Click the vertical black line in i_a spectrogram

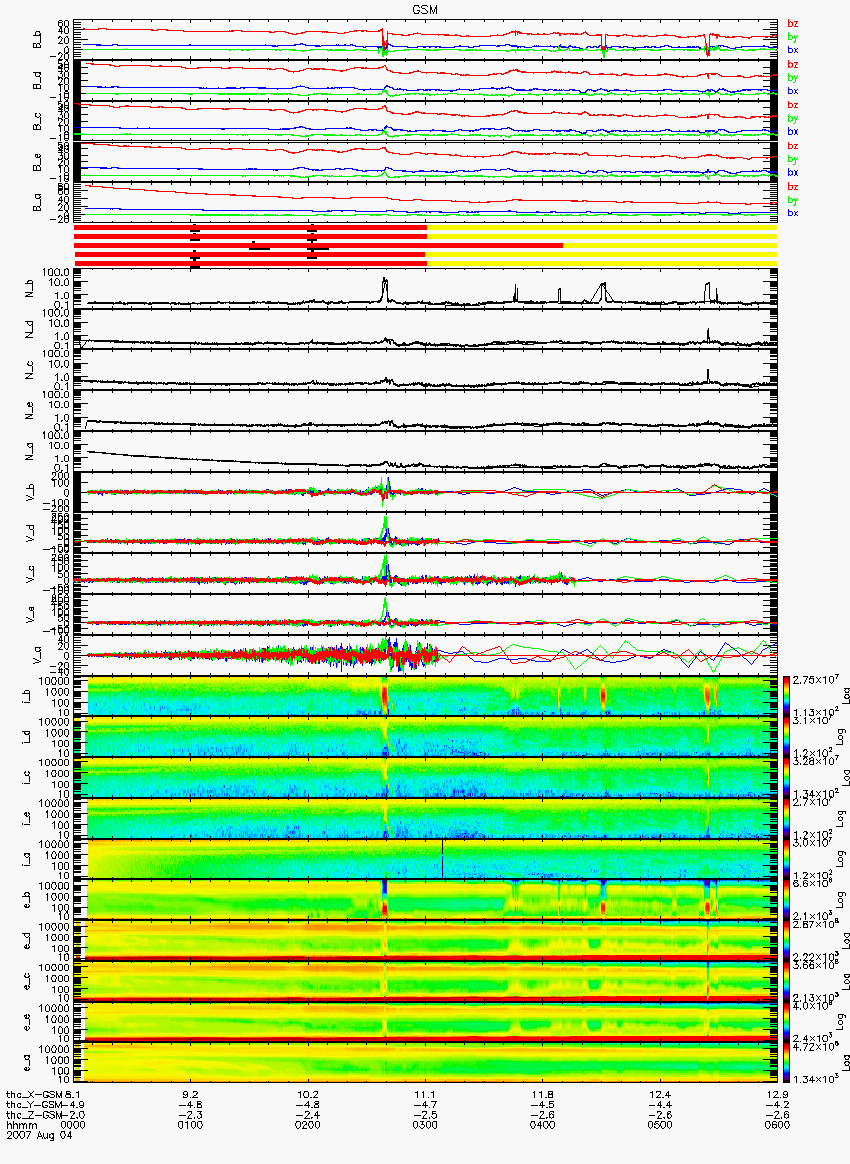coord(442,859)
